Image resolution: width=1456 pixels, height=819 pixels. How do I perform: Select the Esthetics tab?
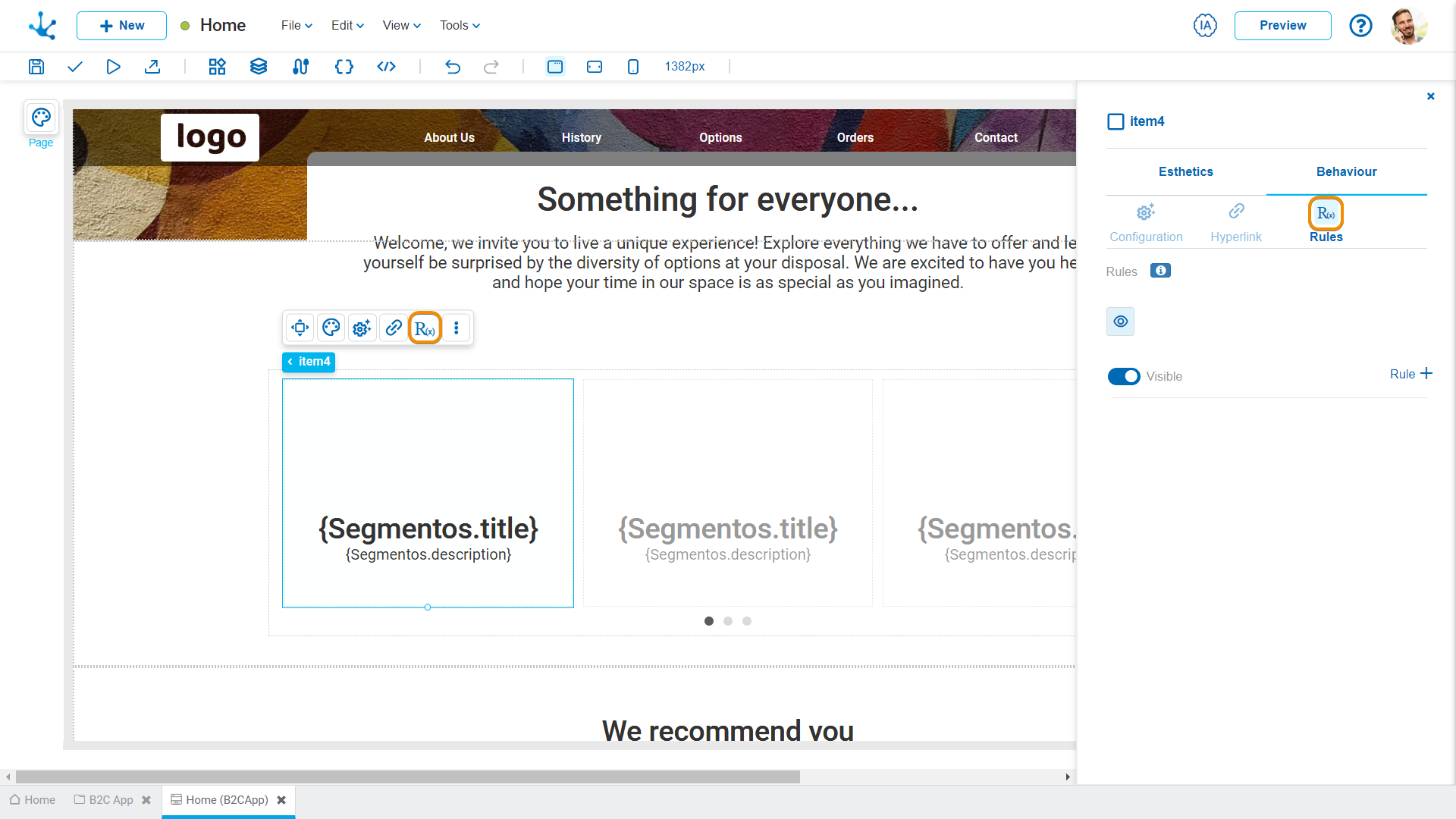pos(1185,172)
